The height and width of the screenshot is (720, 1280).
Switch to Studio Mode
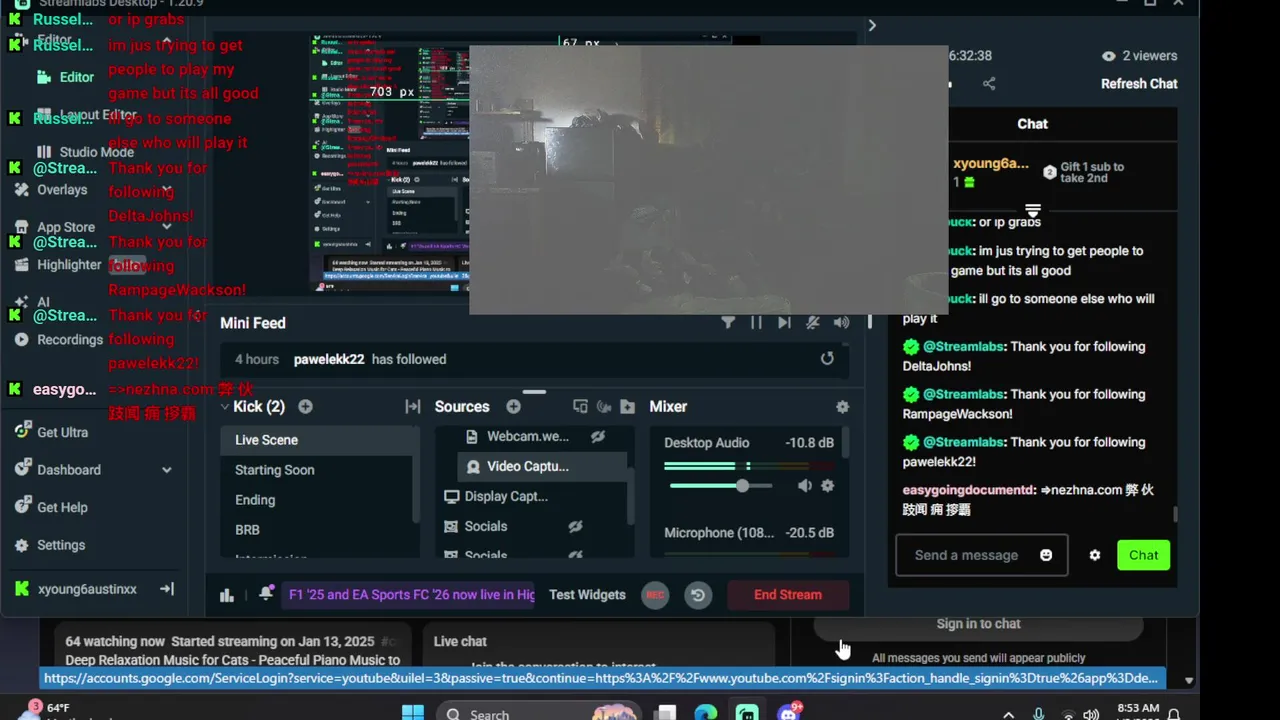[x=96, y=152]
